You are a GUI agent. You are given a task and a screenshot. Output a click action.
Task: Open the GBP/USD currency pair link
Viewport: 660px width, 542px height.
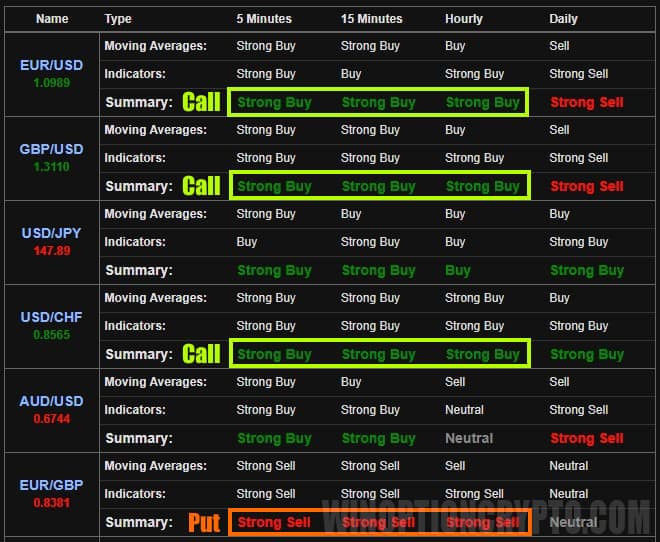point(52,149)
